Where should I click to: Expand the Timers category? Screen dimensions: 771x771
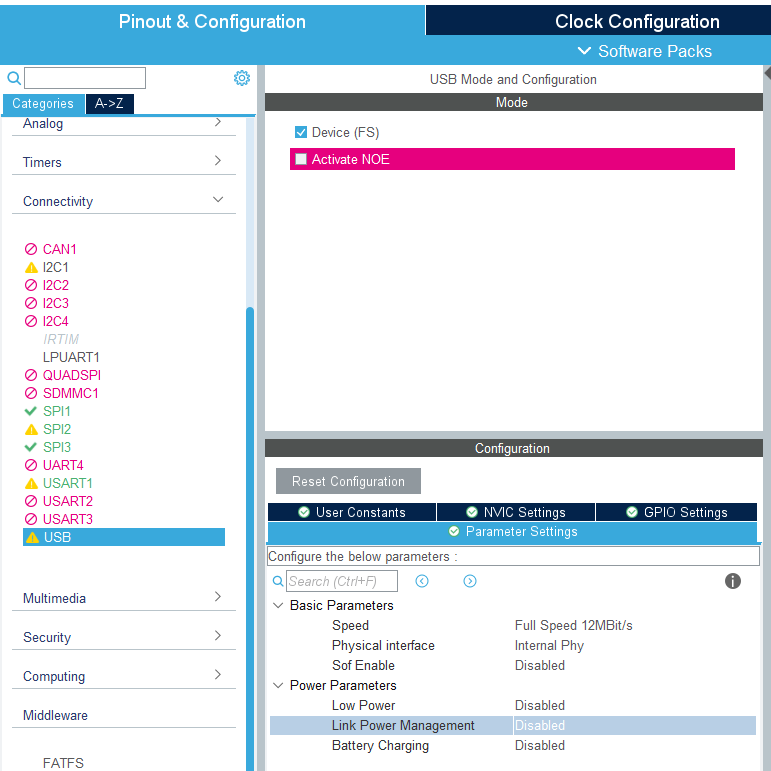point(124,161)
